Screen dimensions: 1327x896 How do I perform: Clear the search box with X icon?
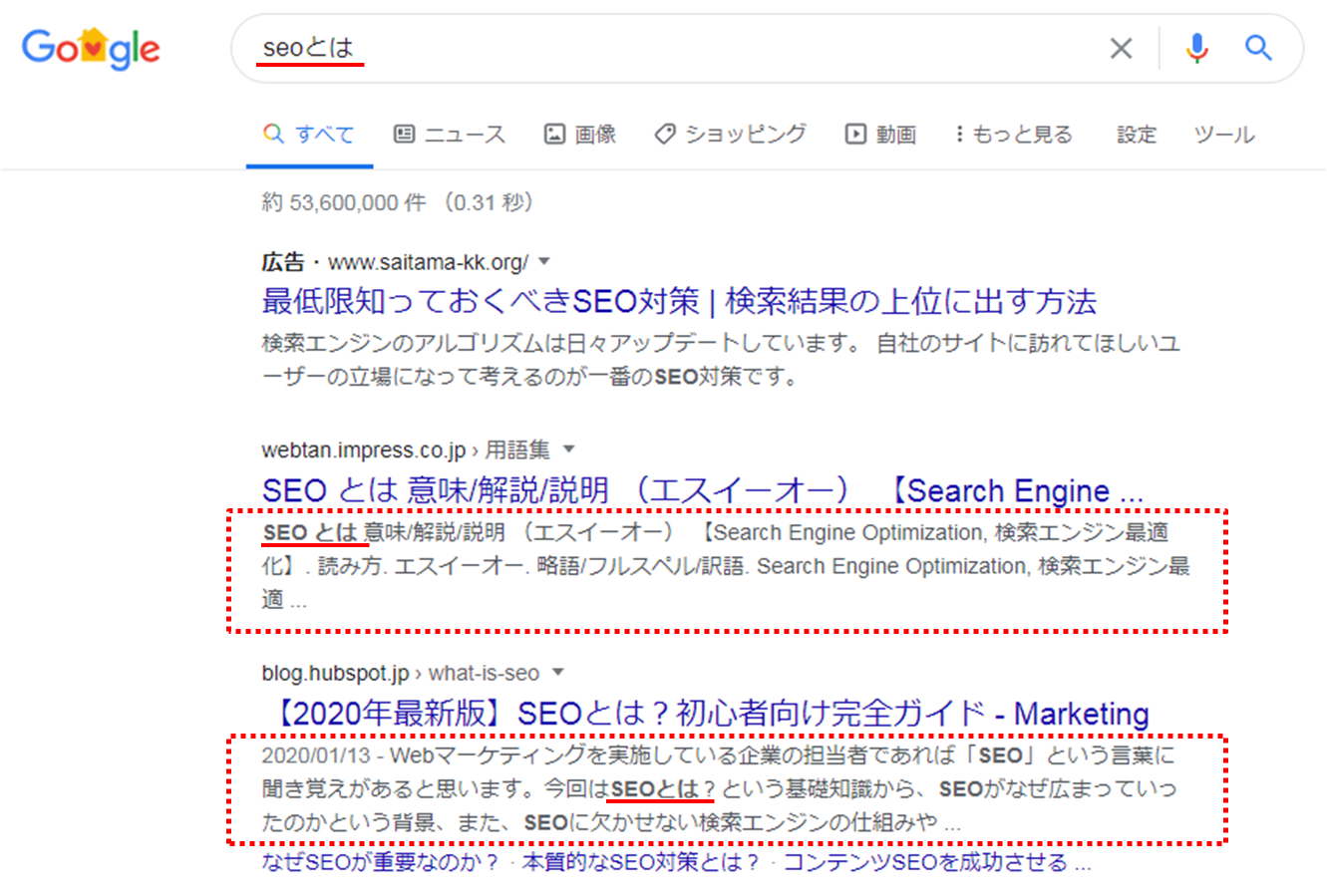coord(1121,48)
